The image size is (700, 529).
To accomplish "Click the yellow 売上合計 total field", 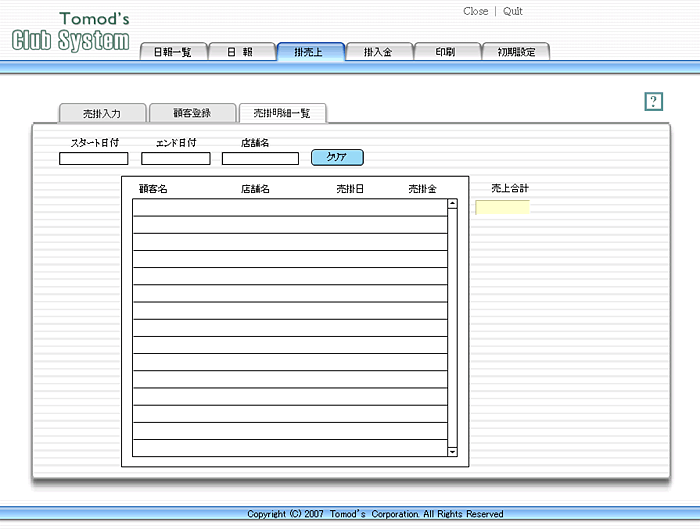I will click(x=502, y=207).
